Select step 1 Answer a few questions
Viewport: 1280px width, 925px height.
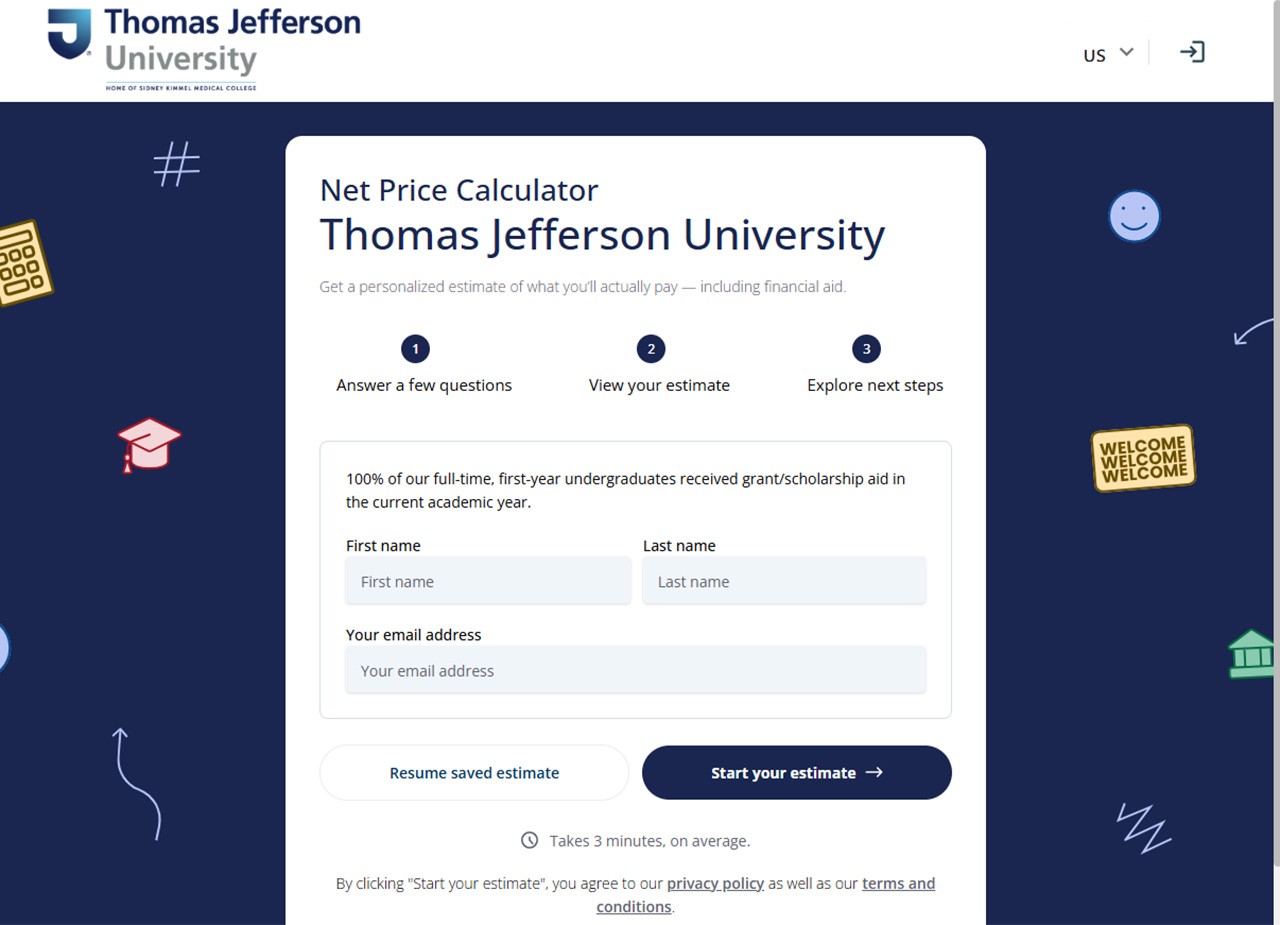pos(415,349)
